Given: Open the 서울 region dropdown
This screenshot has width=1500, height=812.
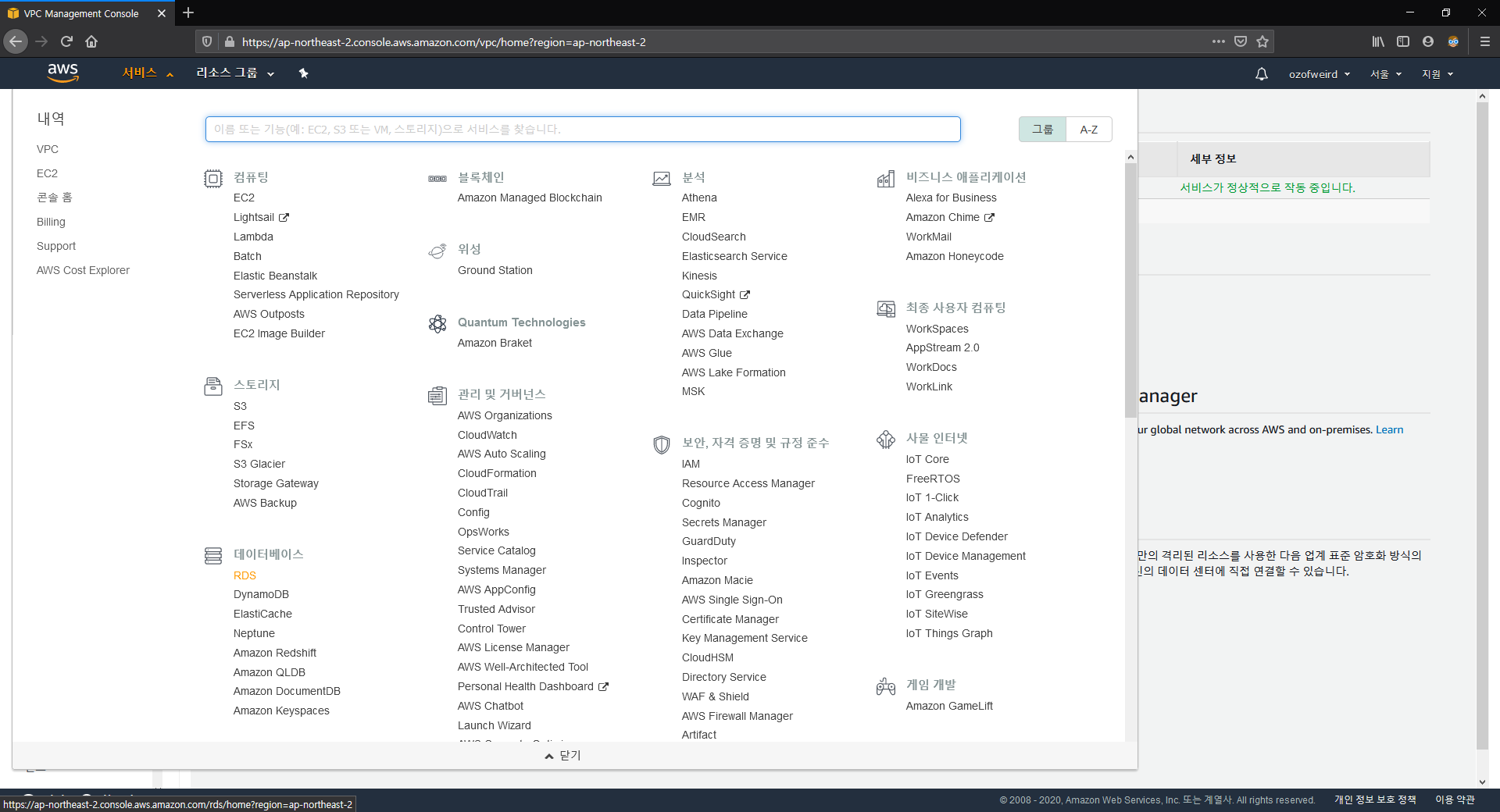Looking at the screenshot, I should pos(1385,74).
